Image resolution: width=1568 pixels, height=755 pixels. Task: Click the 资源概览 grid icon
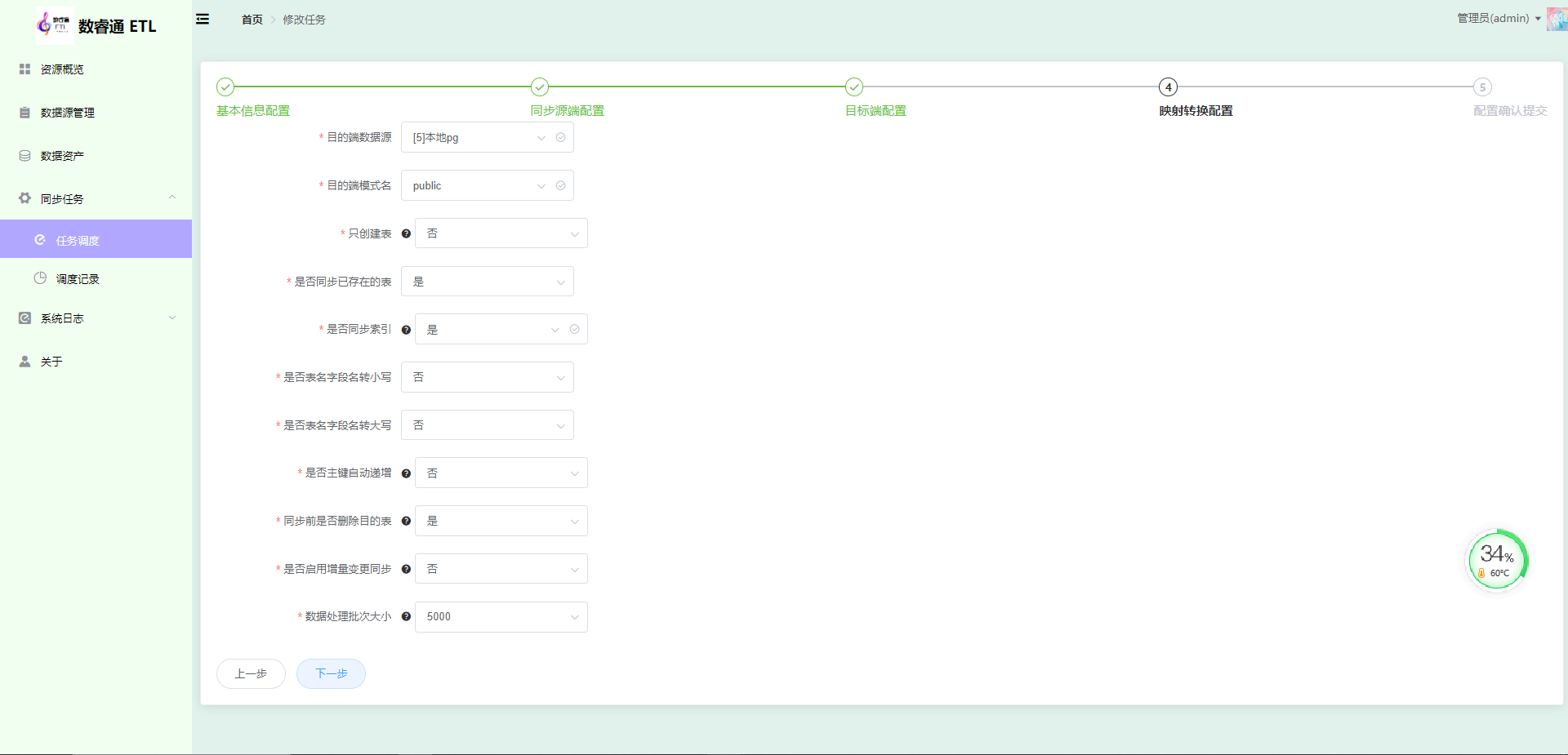[x=24, y=69]
